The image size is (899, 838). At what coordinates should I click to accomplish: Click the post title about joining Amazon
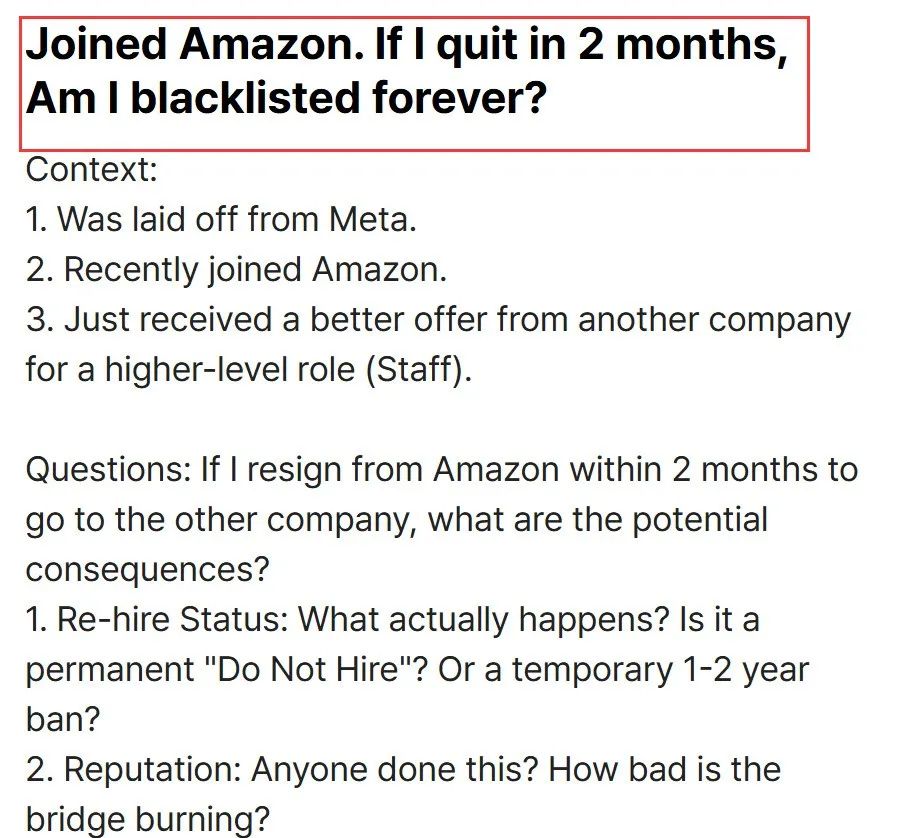pyautogui.click(x=406, y=71)
